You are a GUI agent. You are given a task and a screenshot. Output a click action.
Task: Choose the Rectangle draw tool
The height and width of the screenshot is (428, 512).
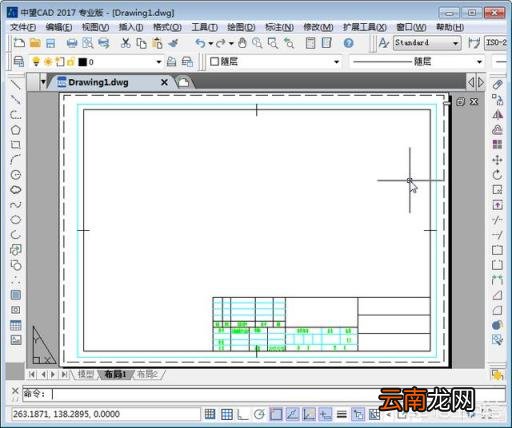(x=15, y=145)
